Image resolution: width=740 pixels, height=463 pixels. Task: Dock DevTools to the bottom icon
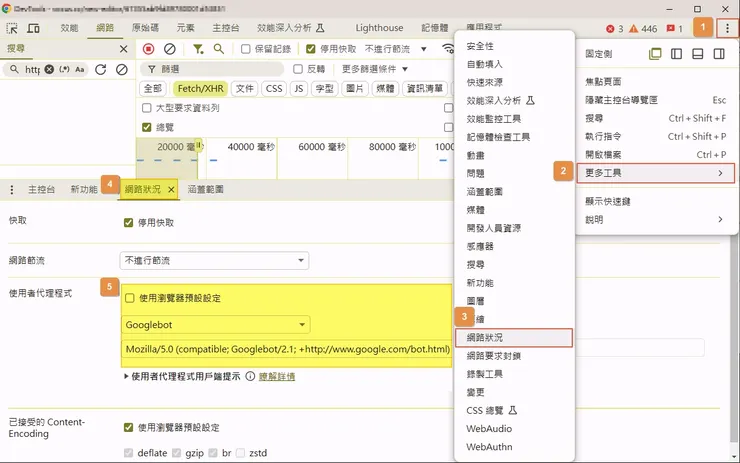(x=698, y=54)
